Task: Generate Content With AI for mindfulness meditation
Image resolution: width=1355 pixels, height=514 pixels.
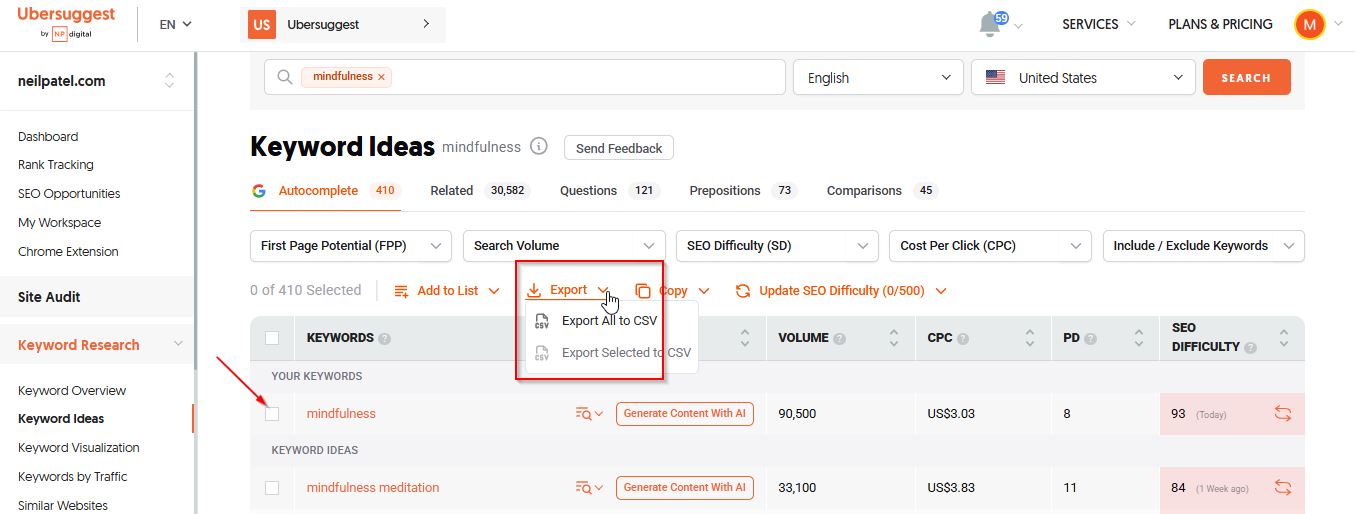Action: pyautogui.click(x=685, y=487)
